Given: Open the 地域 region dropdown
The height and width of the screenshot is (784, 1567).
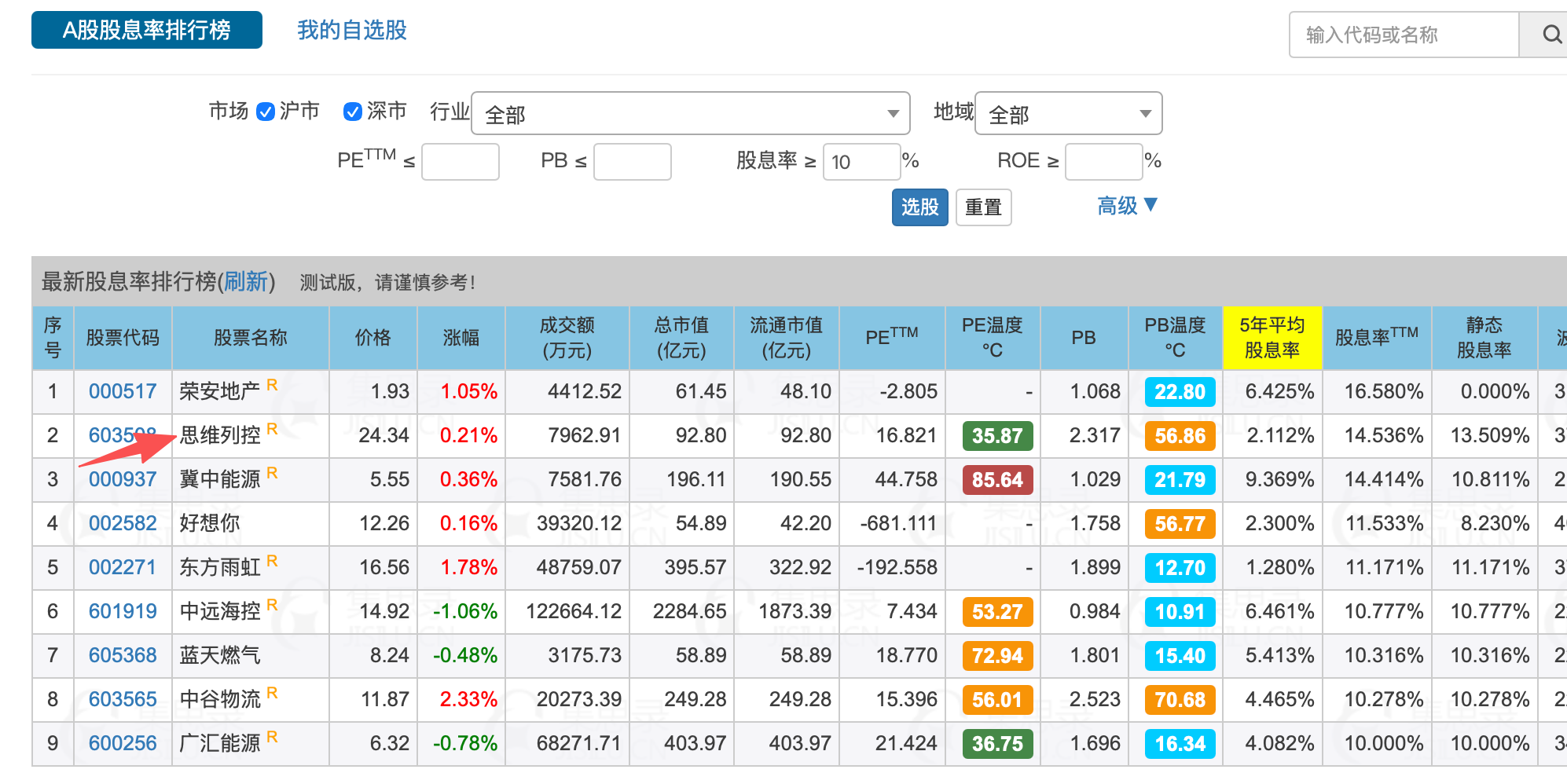Looking at the screenshot, I should click(1067, 114).
